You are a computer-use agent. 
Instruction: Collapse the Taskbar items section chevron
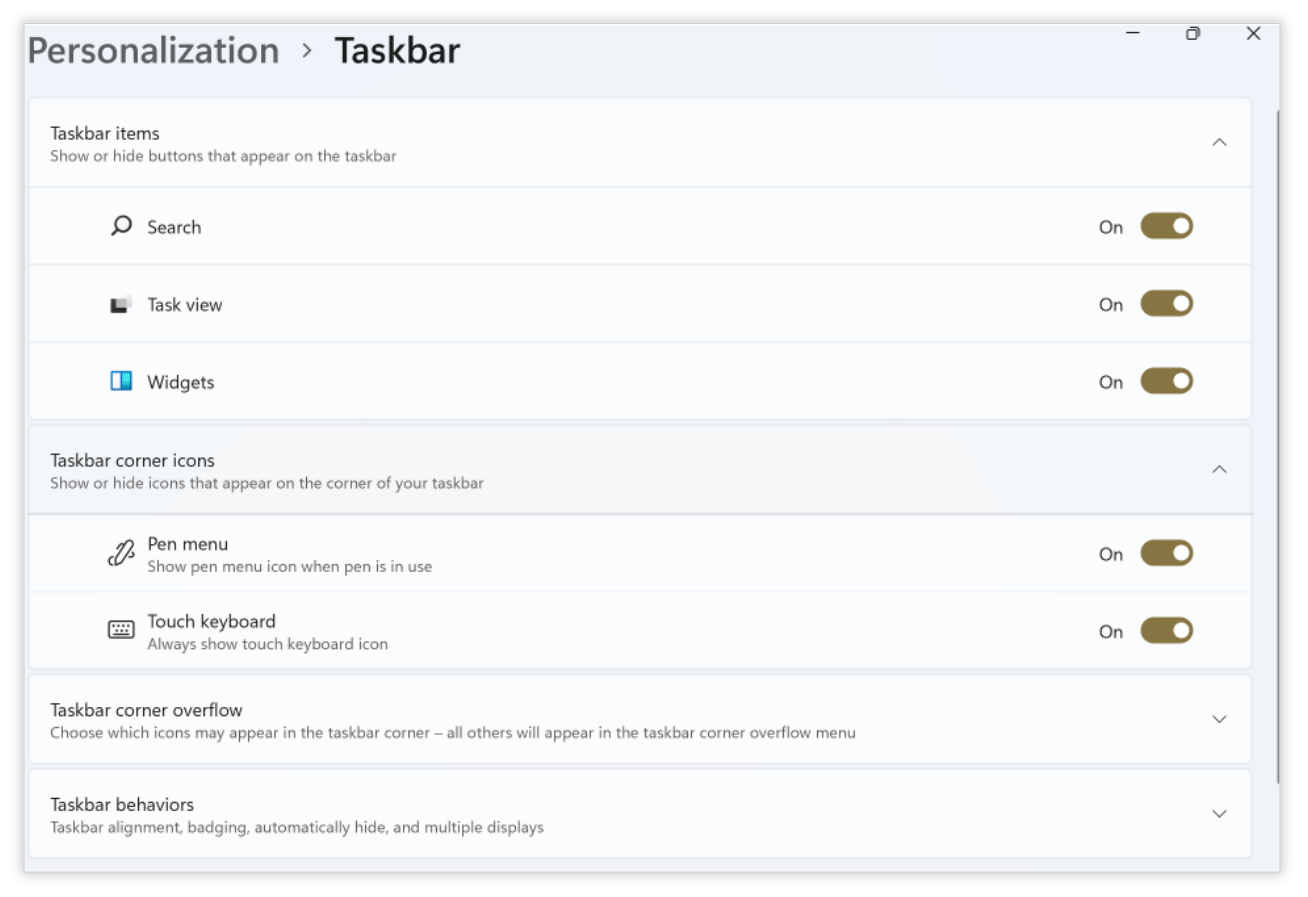[1219, 142]
